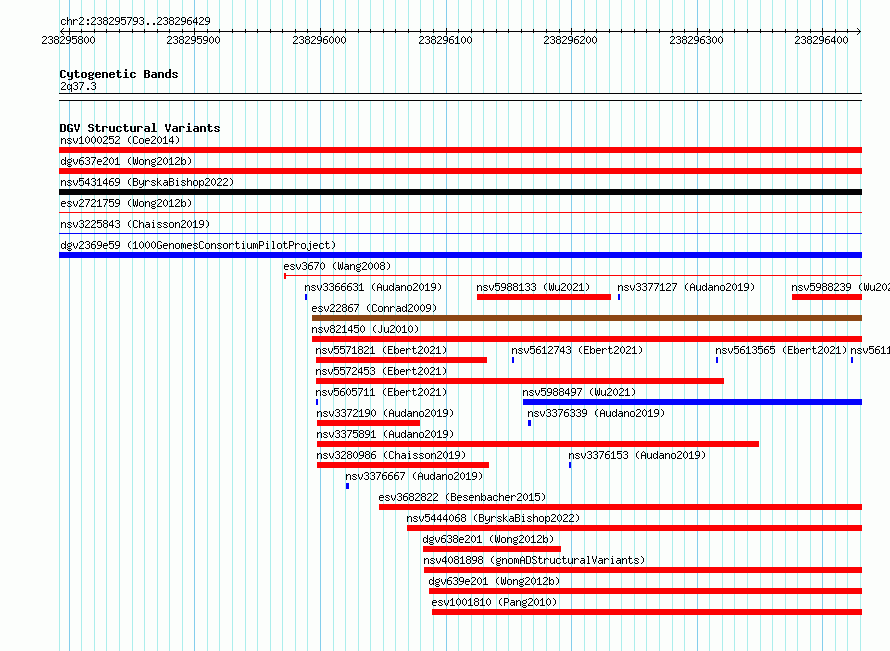Viewport: 890px width, 651px height.
Task: Select the dgv637e201 (Wong2012b) variant label
Action: 126,161
